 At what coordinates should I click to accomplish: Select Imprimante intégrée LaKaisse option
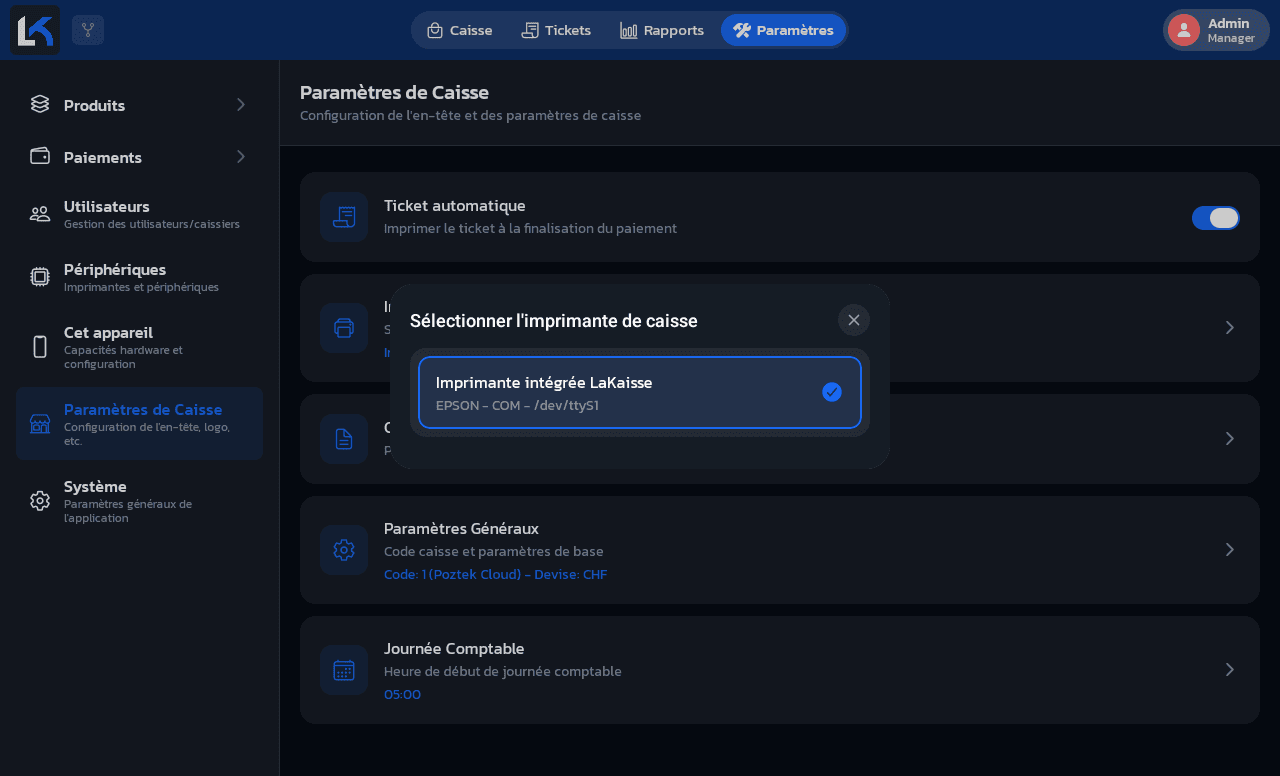(x=640, y=392)
